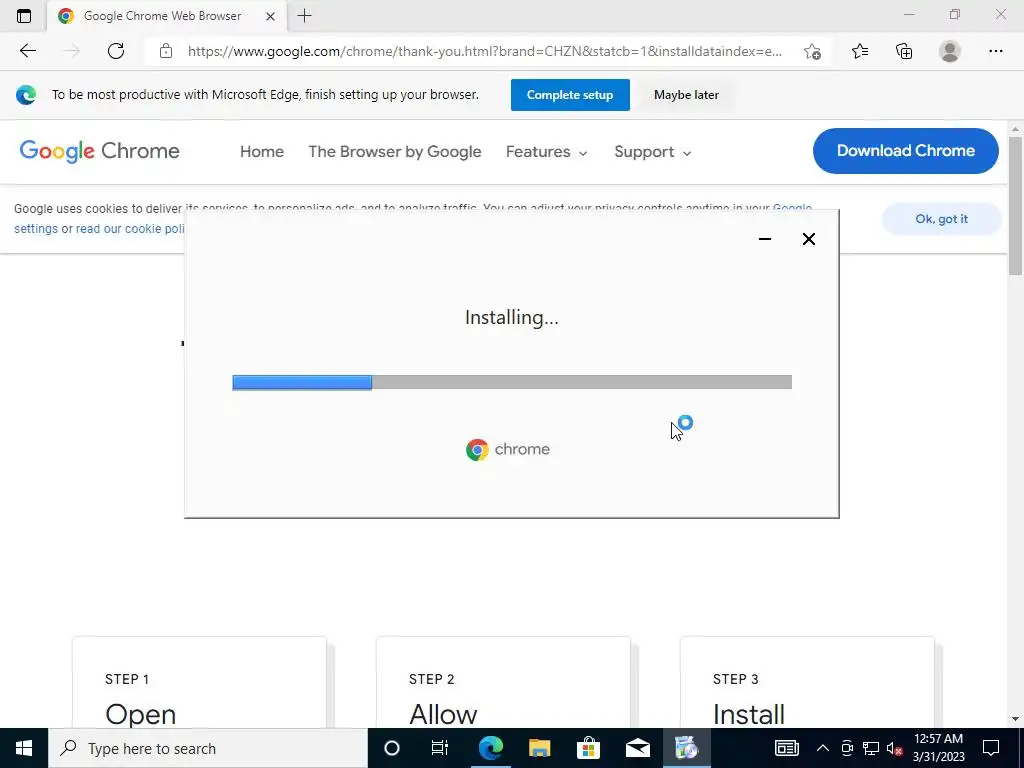Expand the Features dropdown menu
The image size is (1024, 768).
547,152
